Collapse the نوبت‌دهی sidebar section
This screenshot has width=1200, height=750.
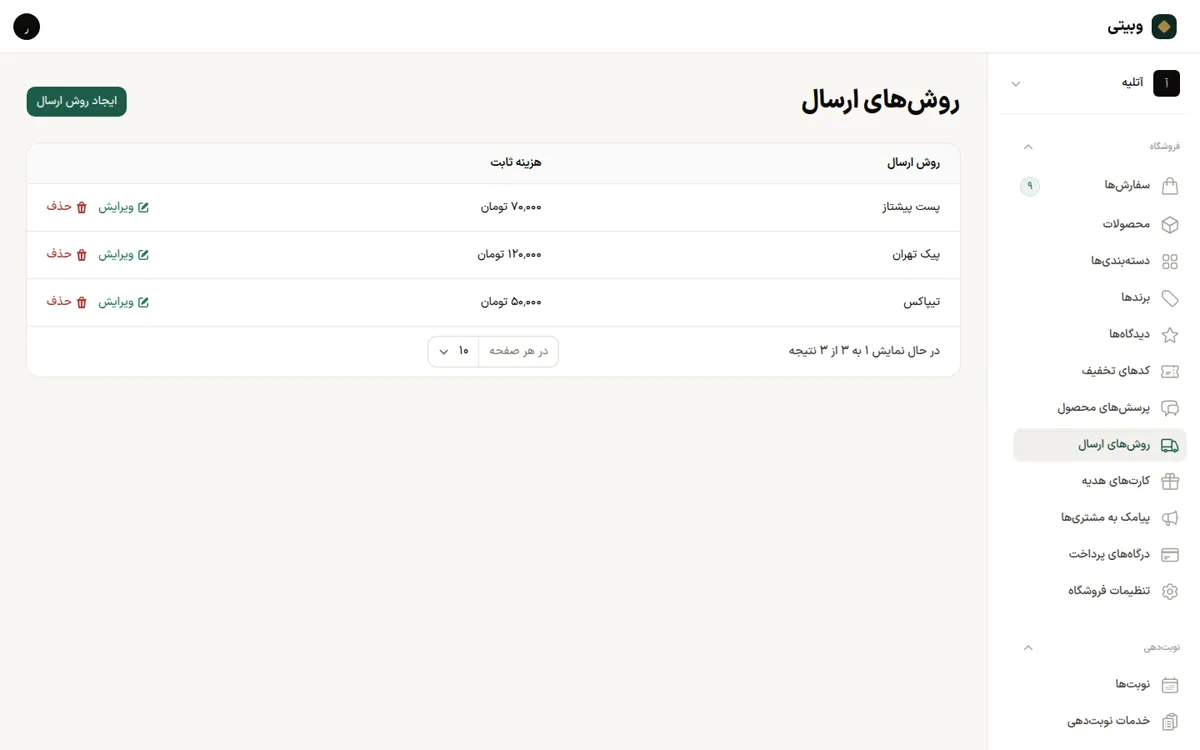pyautogui.click(x=1028, y=648)
